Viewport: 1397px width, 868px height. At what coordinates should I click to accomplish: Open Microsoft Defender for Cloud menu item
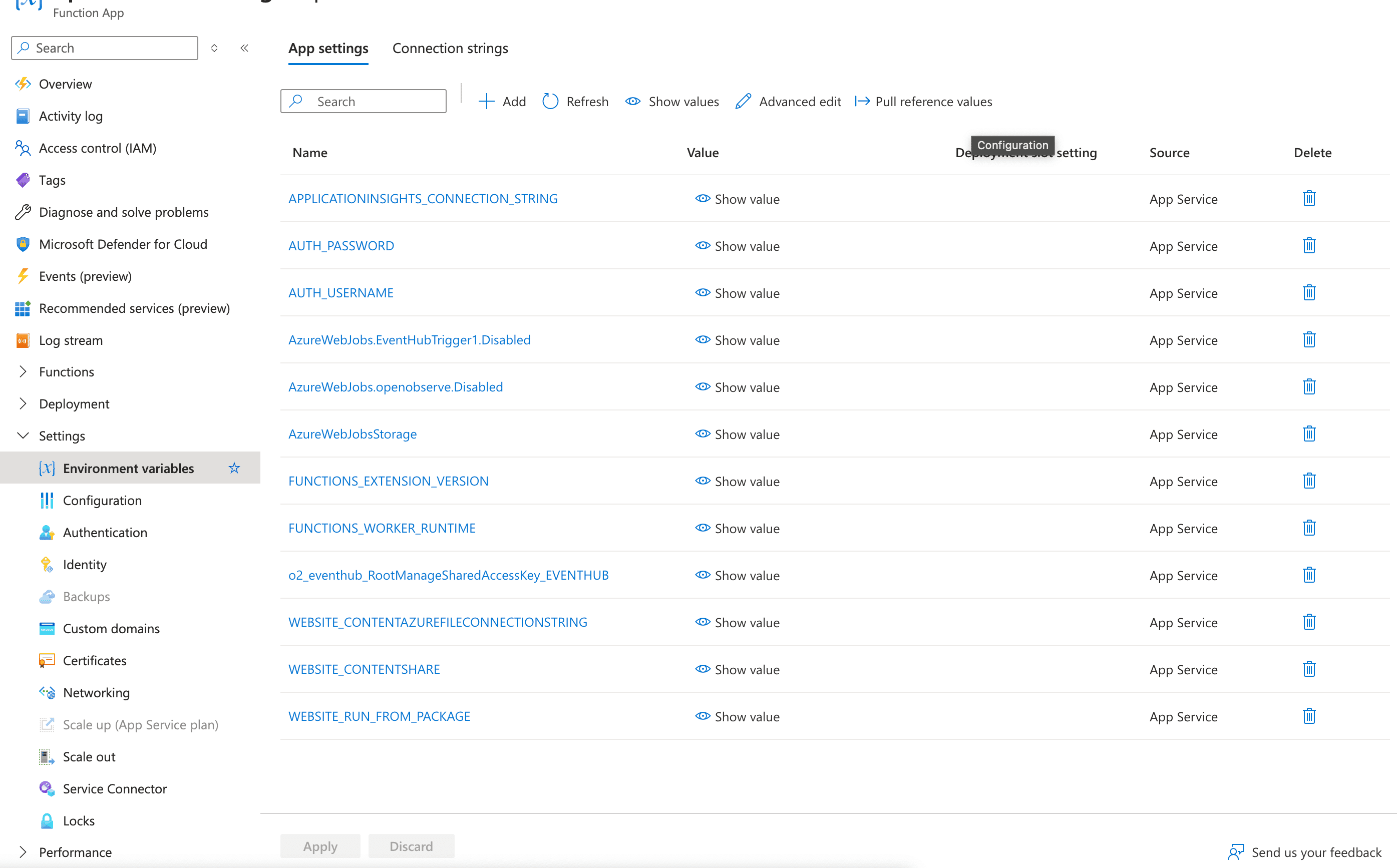(x=123, y=245)
